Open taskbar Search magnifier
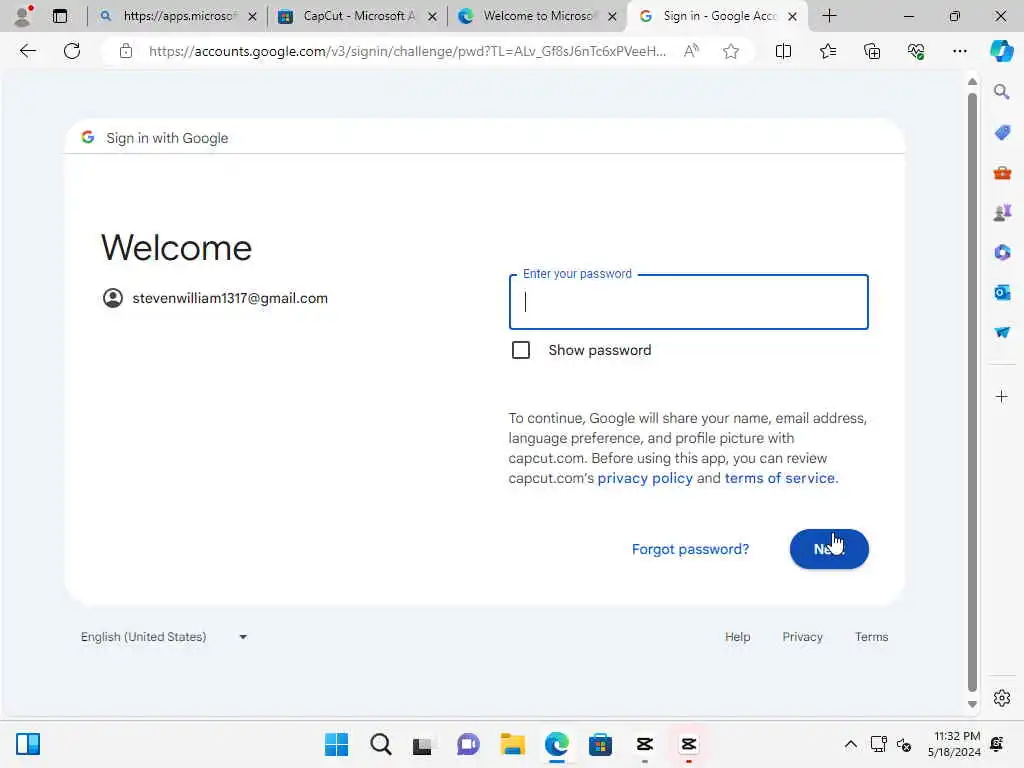This screenshot has height=768, width=1024. pyautogui.click(x=380, y=744)
